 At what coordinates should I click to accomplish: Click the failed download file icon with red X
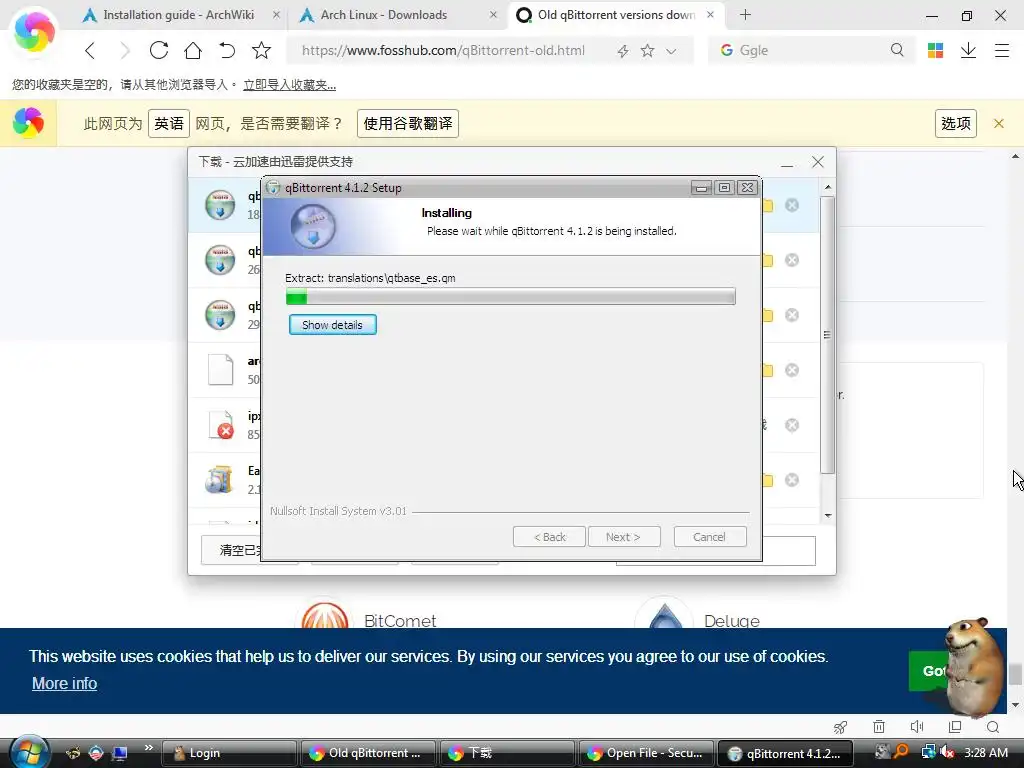(221, 424)
